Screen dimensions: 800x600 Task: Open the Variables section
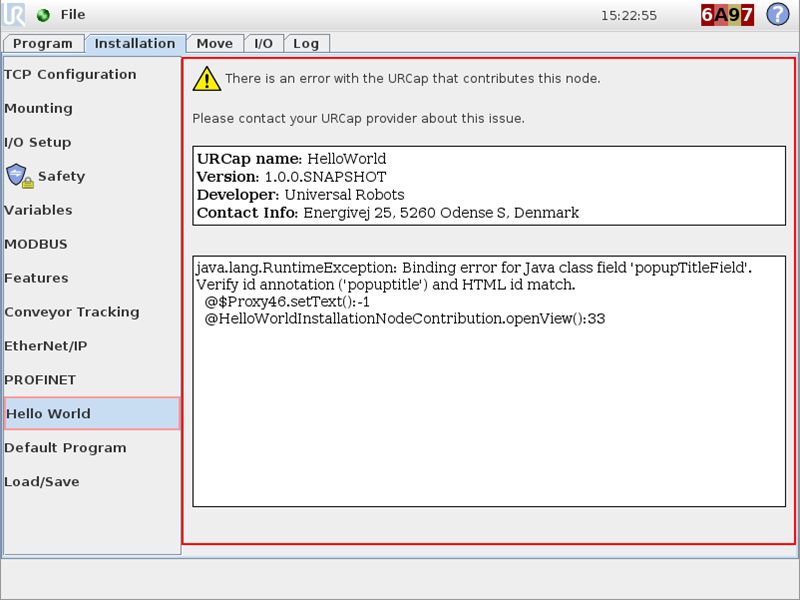pyautogui.click(x=38, y=210)
